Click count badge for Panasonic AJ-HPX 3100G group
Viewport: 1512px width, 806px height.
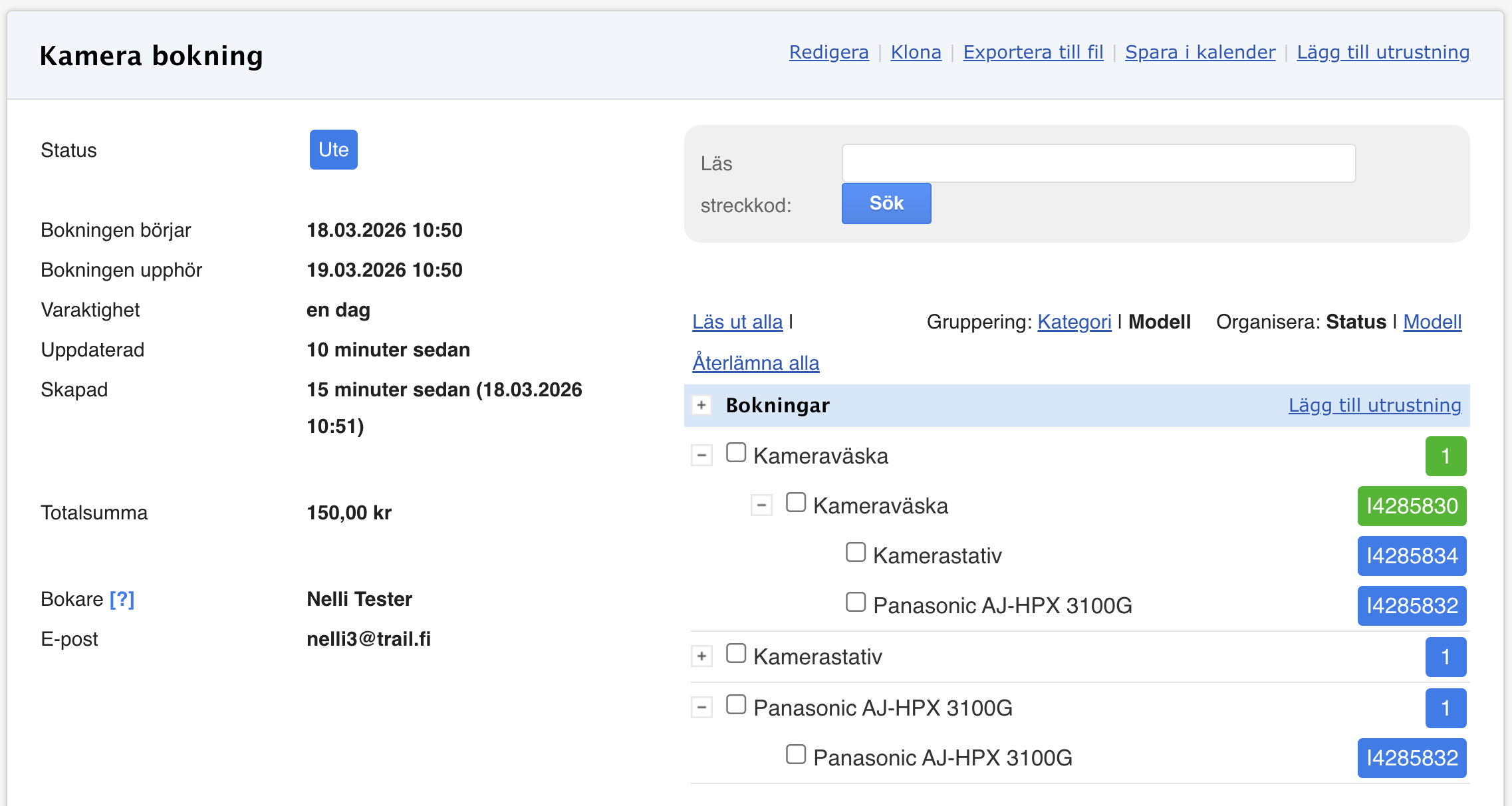(x=1446, y=708)
